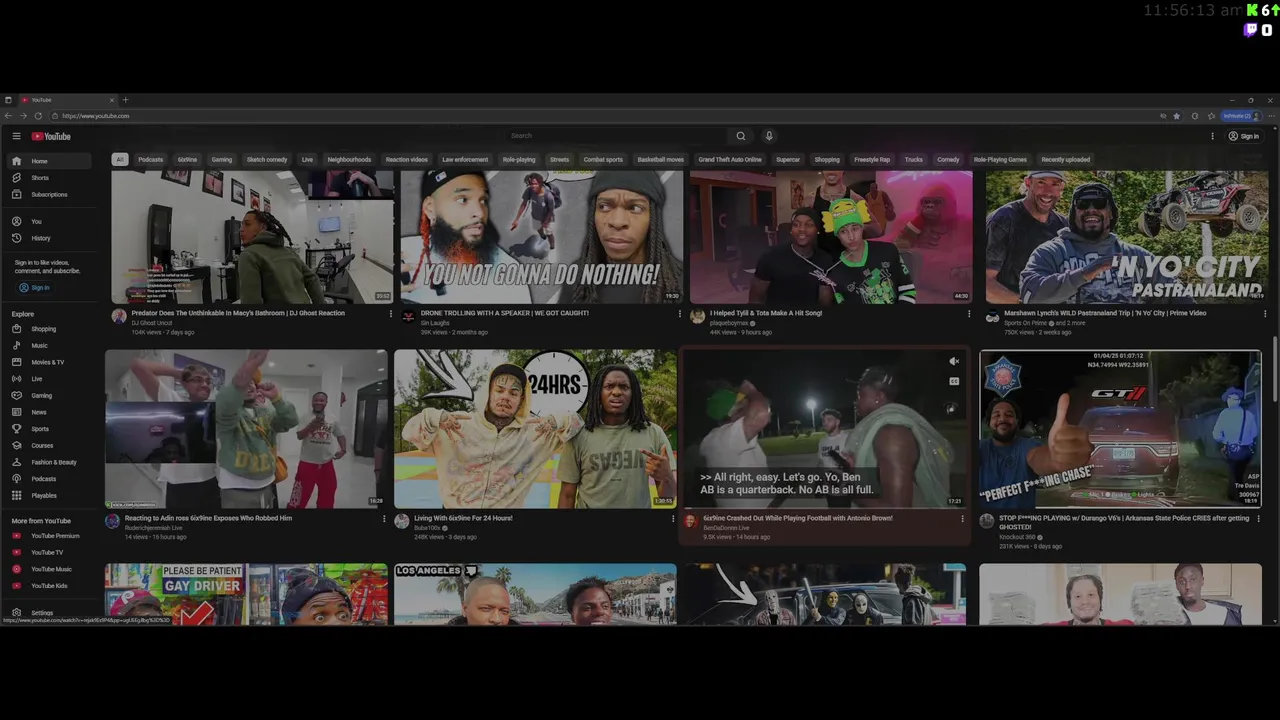Open options for Predator Macy's Bathroom video
The width and height of the screenshot is (1280, 720).
tap(391, 314)
